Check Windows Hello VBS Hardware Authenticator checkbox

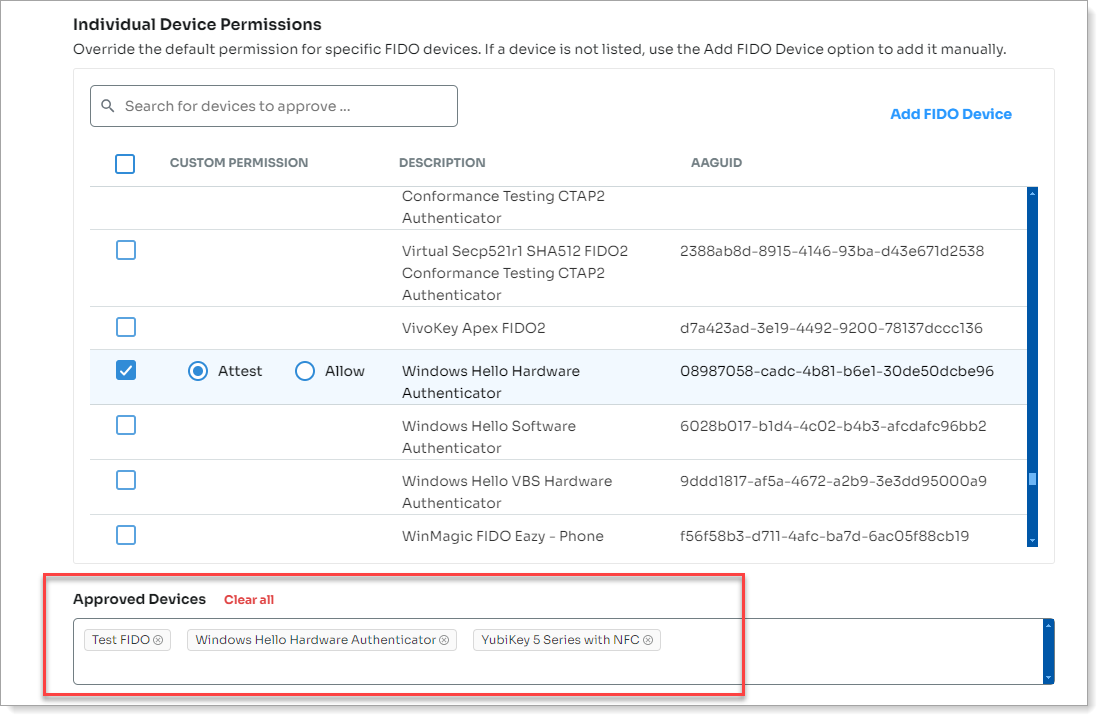[x=126, y=481]
